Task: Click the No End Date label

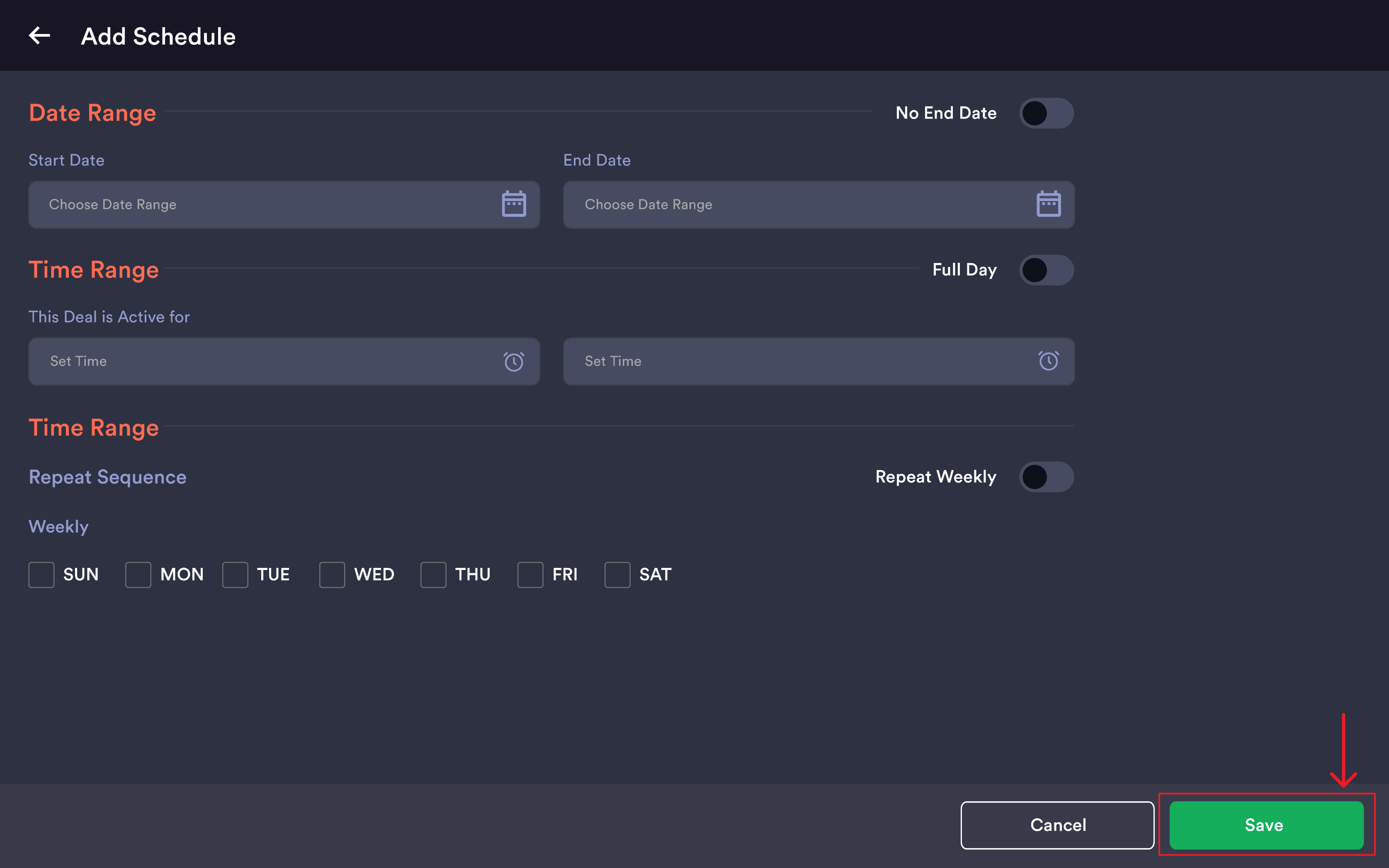Action: 946,113
